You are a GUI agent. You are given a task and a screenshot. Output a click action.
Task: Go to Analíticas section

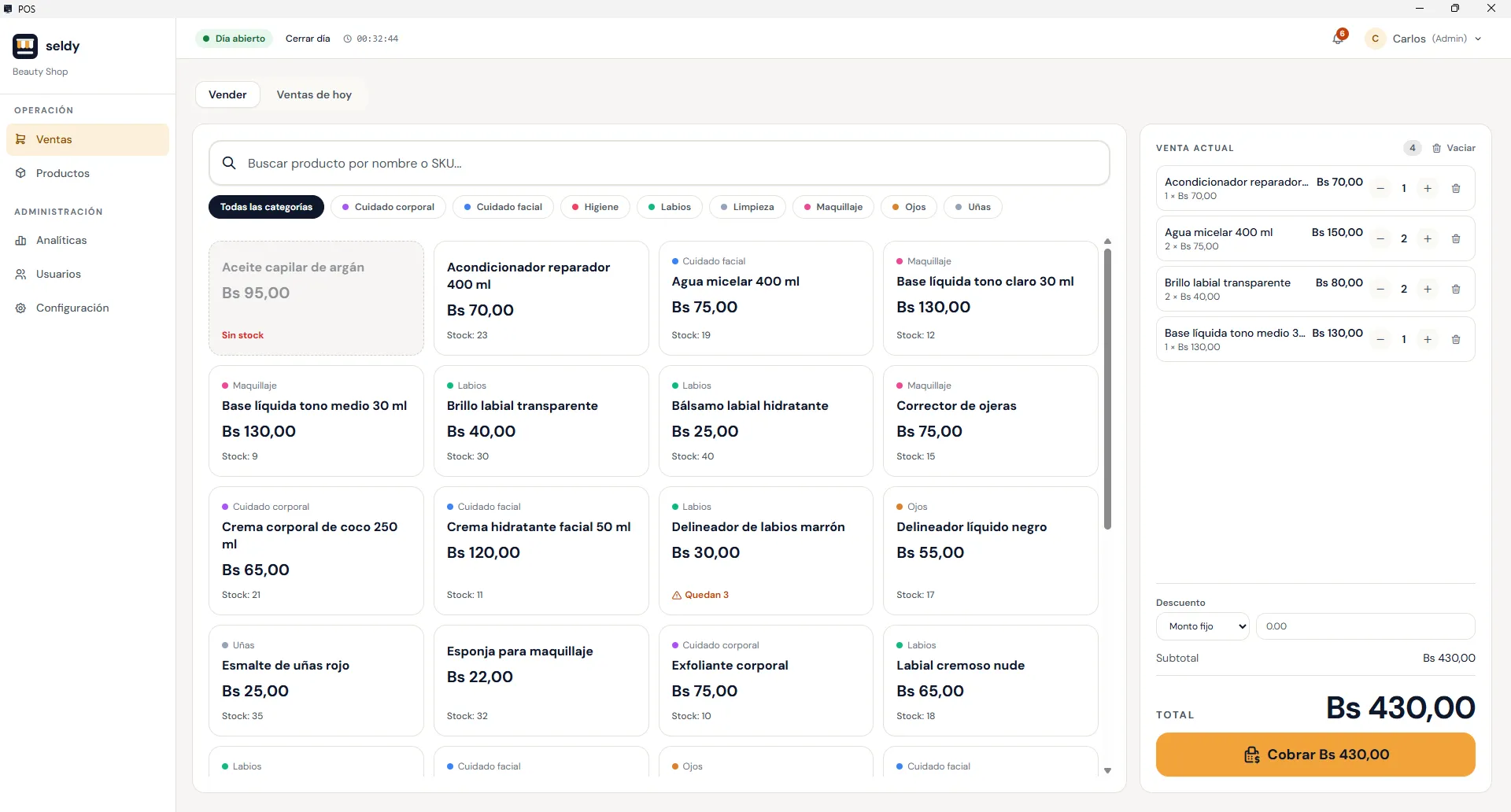pos(88,240)
